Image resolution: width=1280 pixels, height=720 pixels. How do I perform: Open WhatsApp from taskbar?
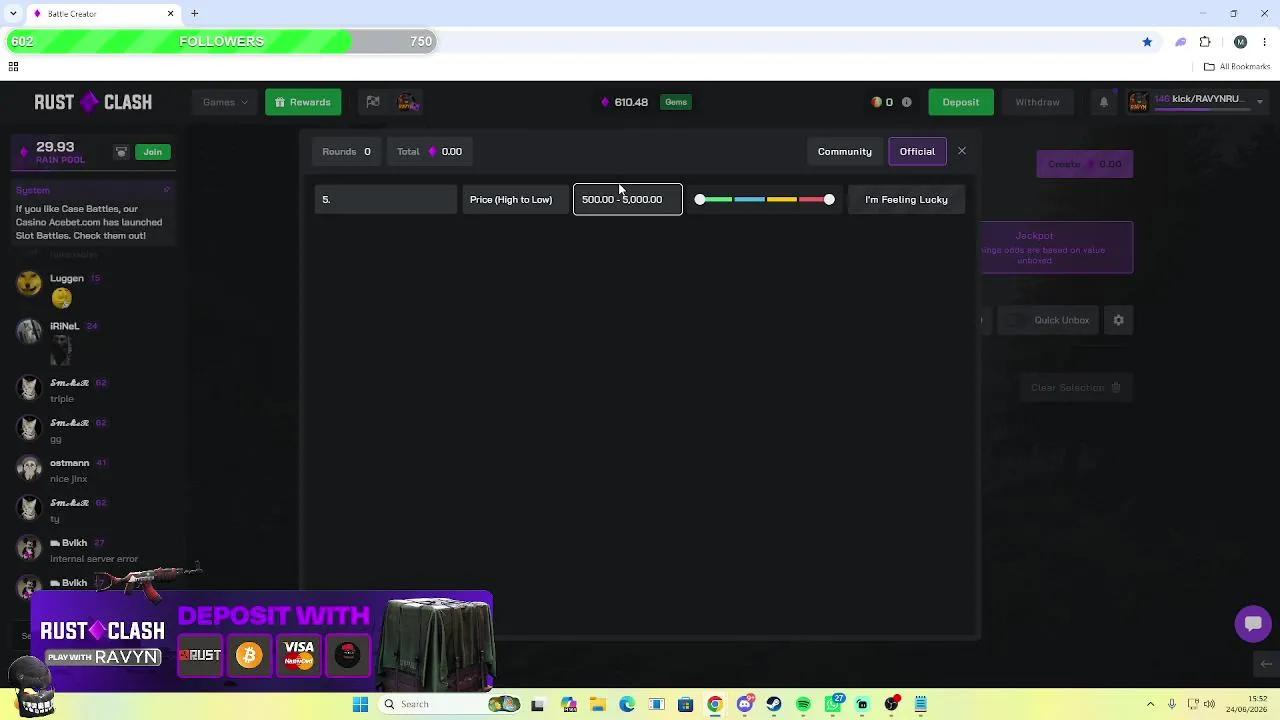[833, 704]
